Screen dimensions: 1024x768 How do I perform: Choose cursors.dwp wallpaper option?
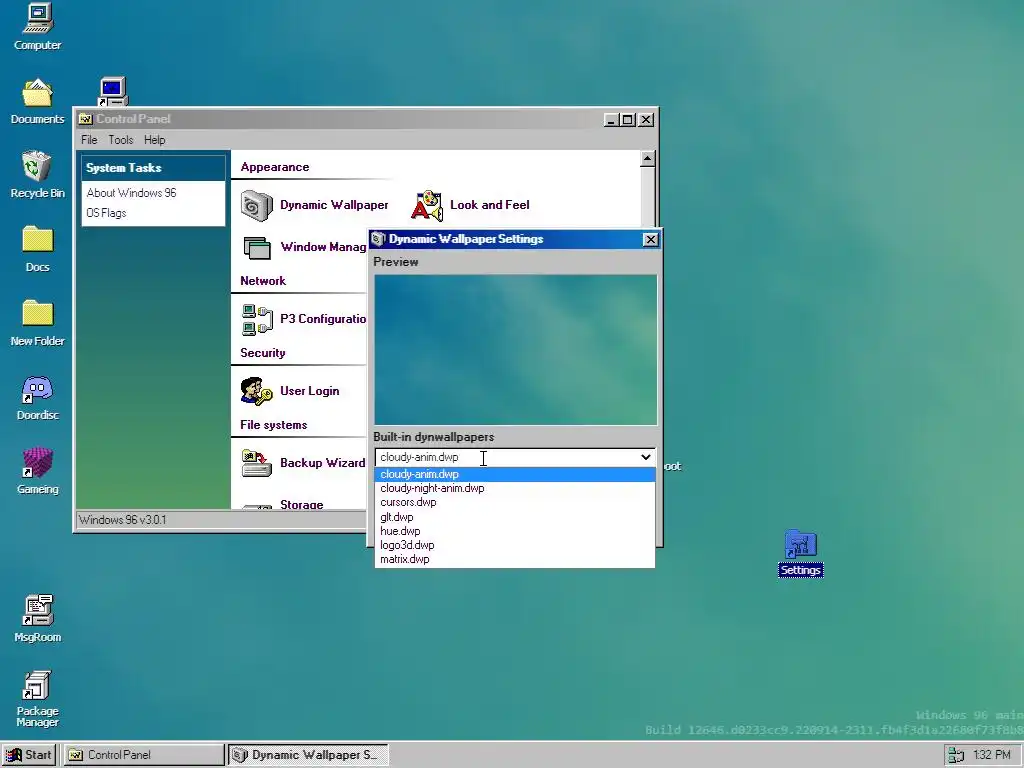515,503
